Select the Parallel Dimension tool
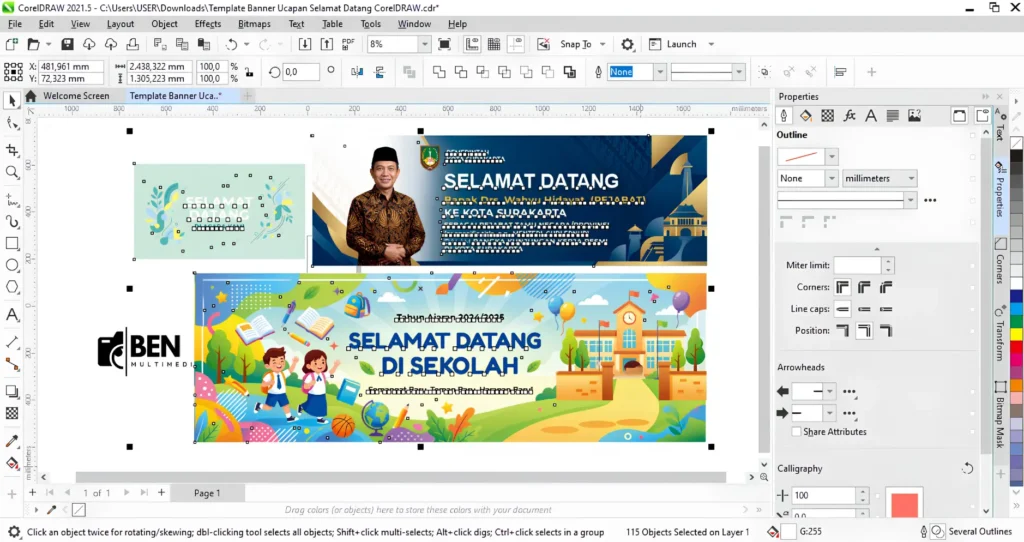Screen dimensions: 1024x542 tap(12, 342)
